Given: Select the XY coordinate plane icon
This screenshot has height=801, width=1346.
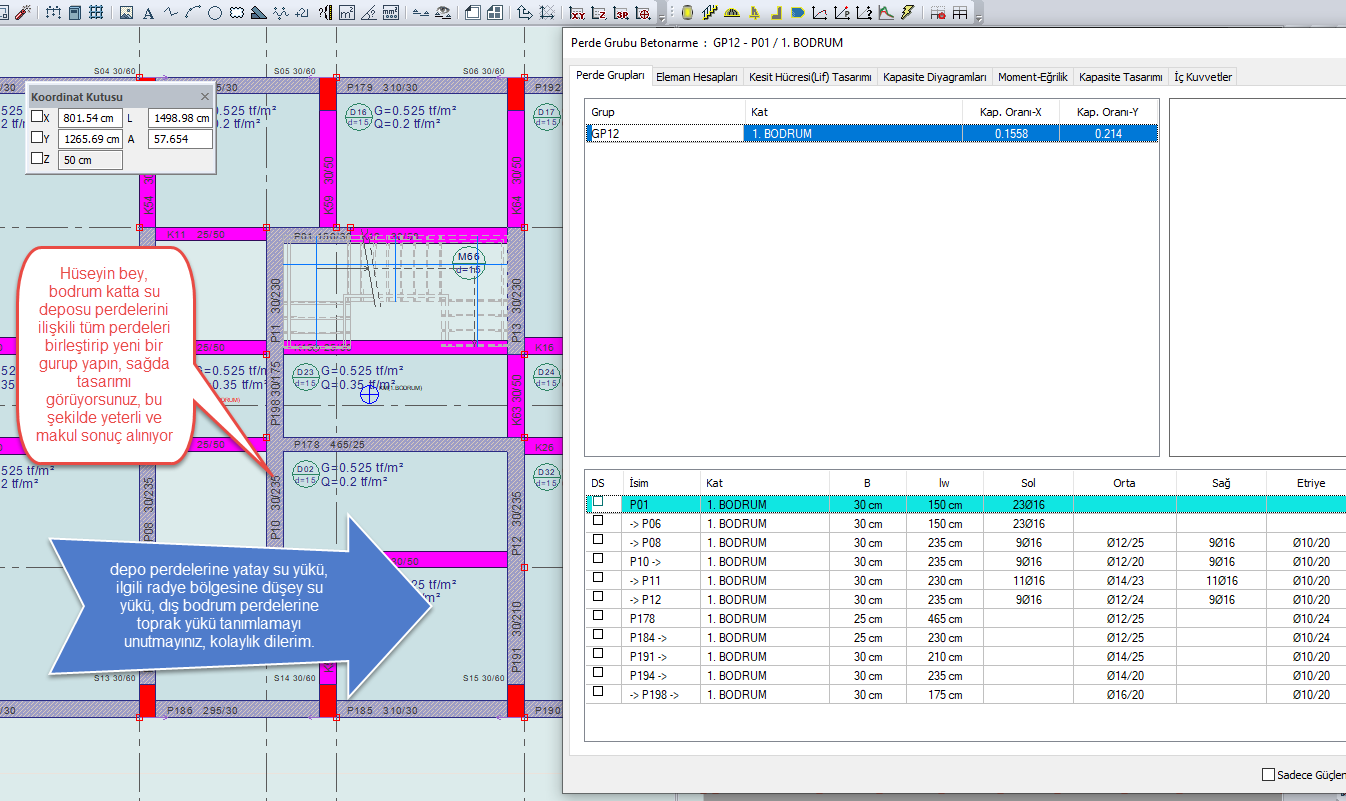Looking at the screenshot, I should tap(577, 13).
